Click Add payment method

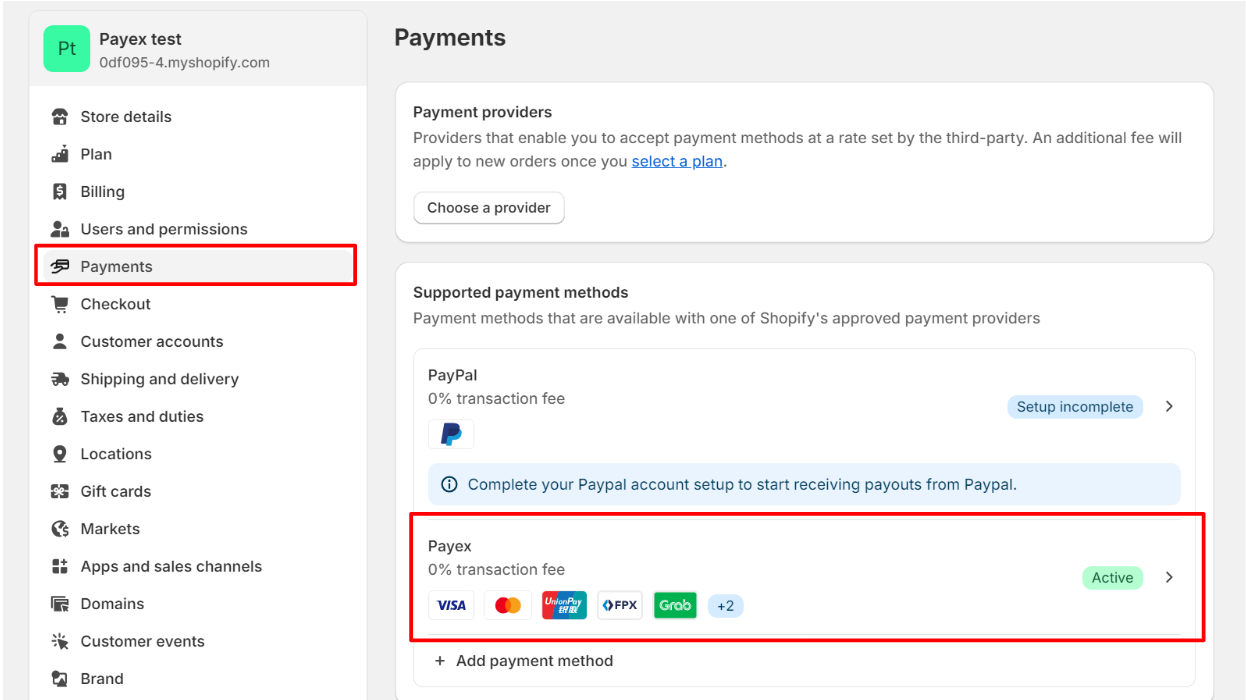[x=524, y=661]
